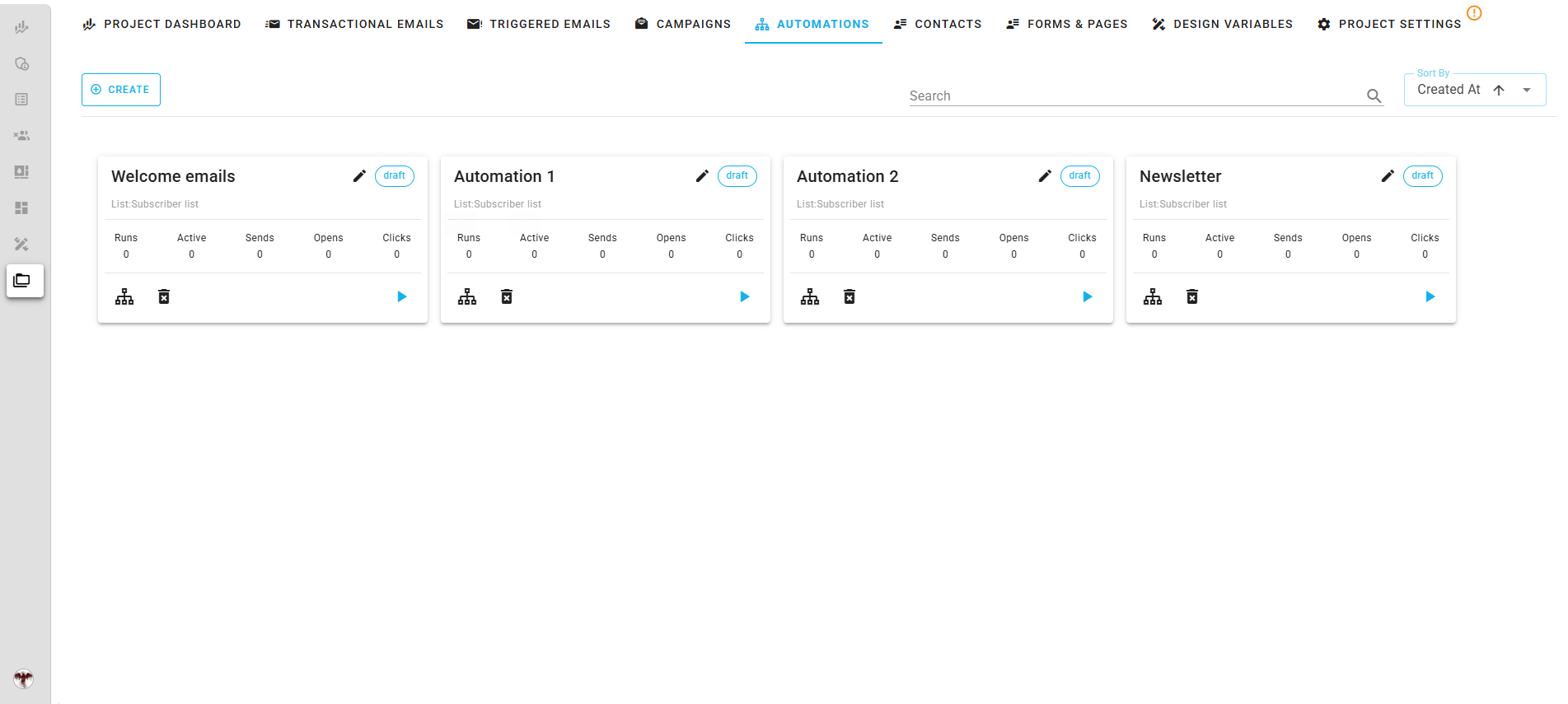Select the highlighted folders icon in sidebar
This screenshot has height=704, width=1568.
(x=25, y=281)
